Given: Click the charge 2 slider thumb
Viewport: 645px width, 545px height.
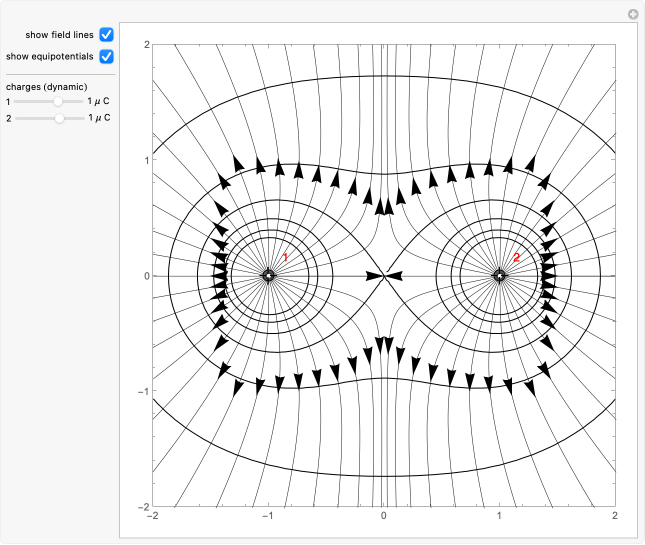Looking at the screenshot, I should [x=60, y=118].
